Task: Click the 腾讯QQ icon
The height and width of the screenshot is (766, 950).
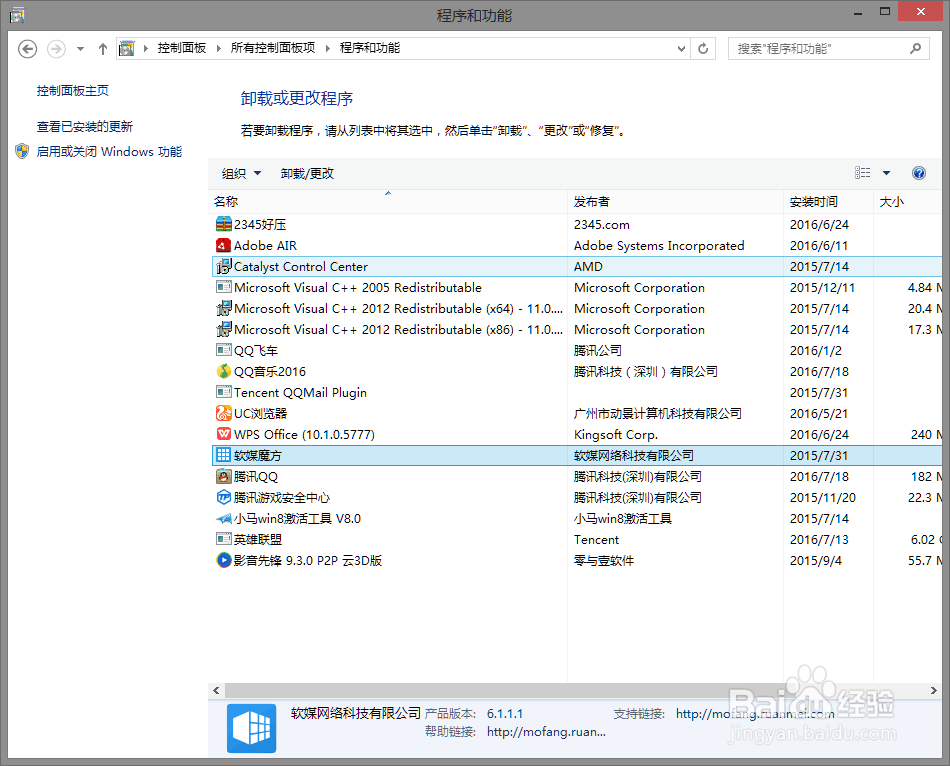Action: click(224, 476)
